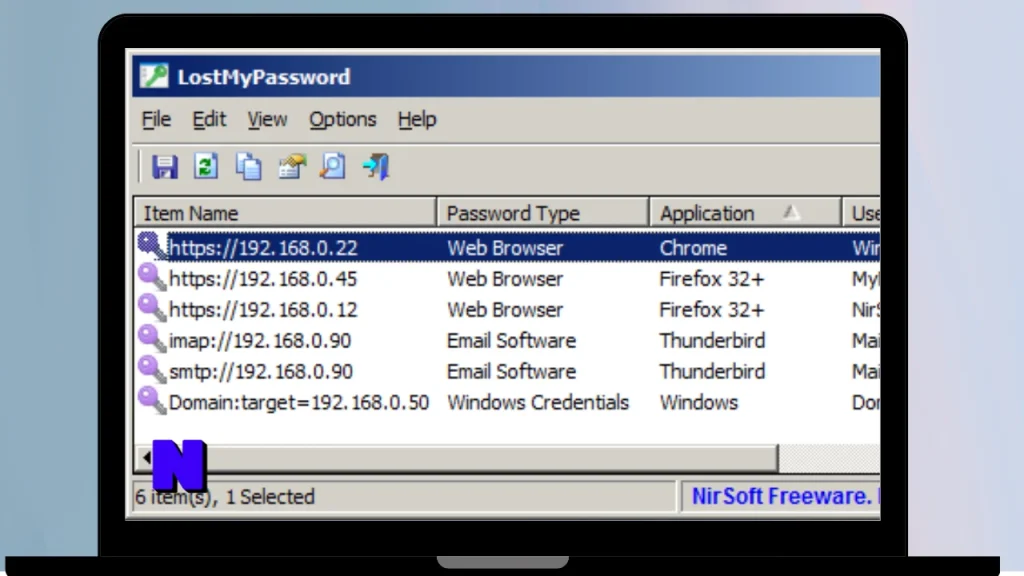This screenshot has height=576, width=1024.
Task: Click the key icon of https://192.168.0.22 row
Action: coord(152,246)
